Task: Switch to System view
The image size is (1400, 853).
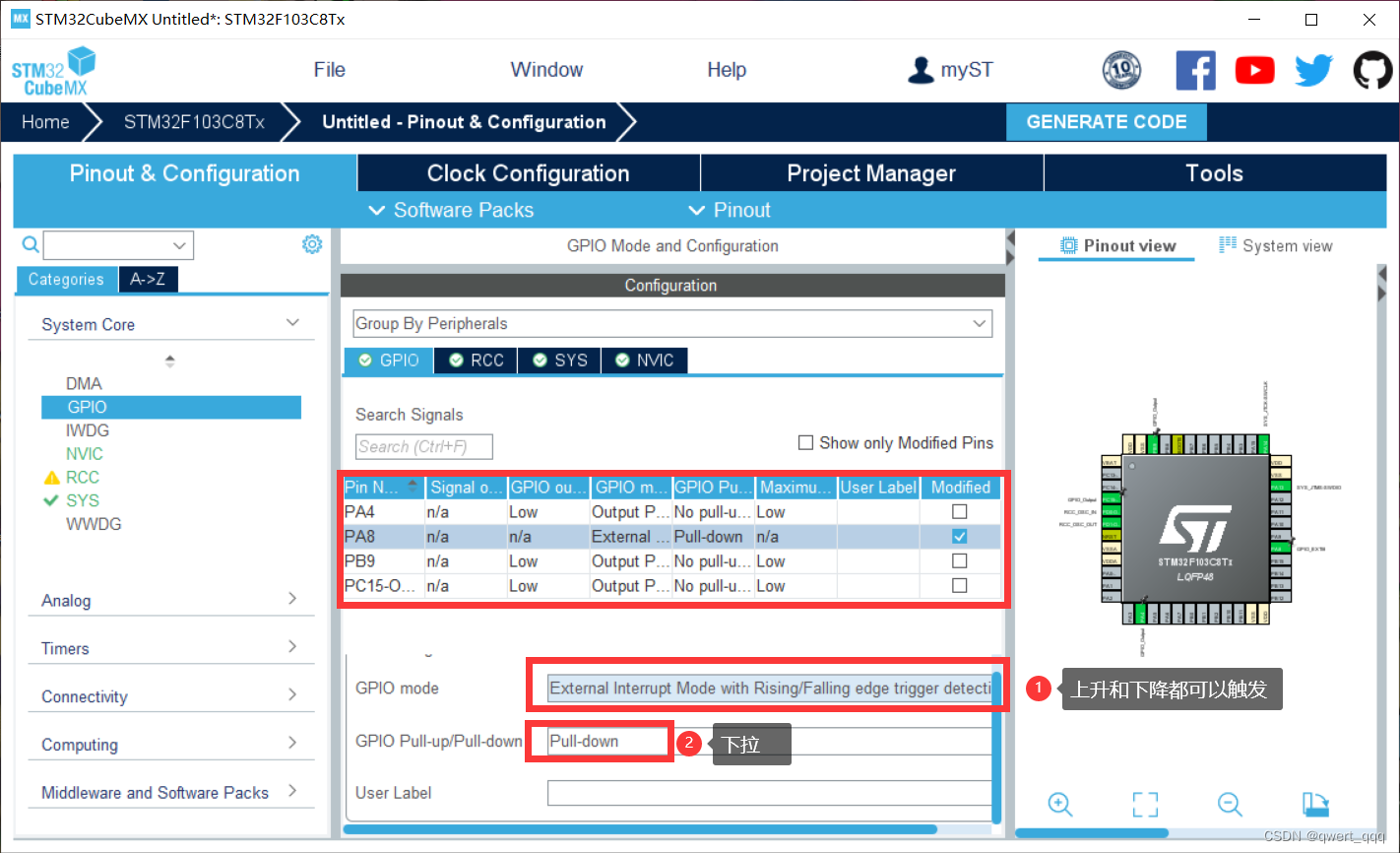Action: pyautogui.click(x=1276, y=246)
